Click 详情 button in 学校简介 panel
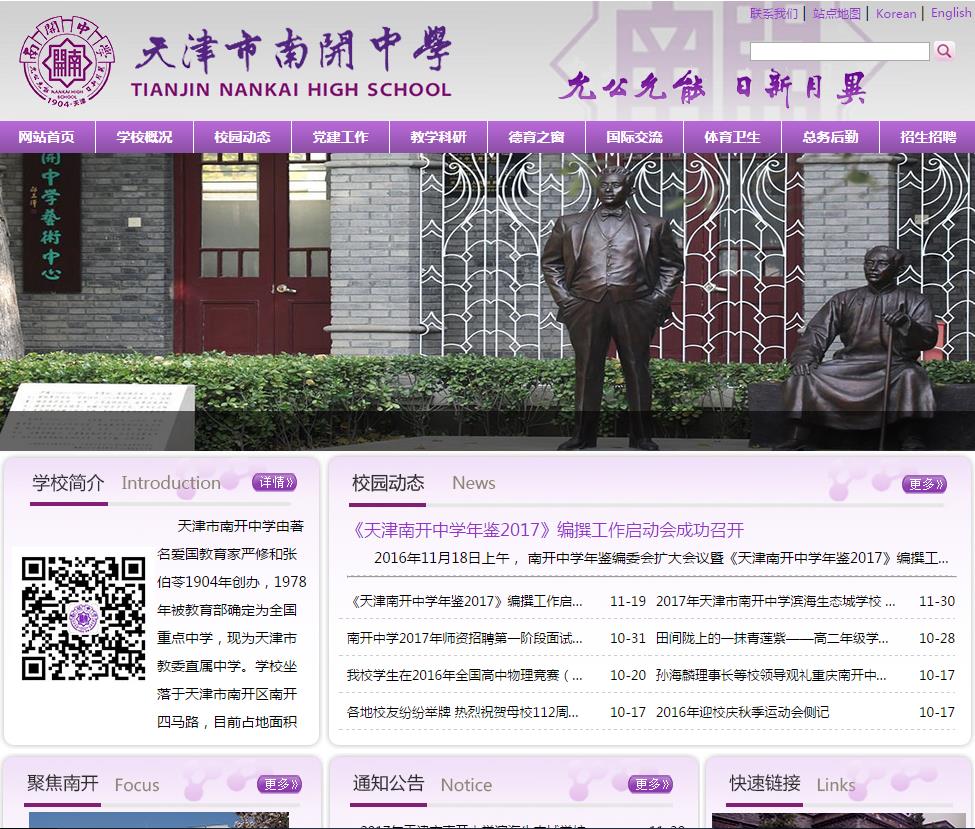Viewport: 975px width, 829px height. (x=274, y=482)
